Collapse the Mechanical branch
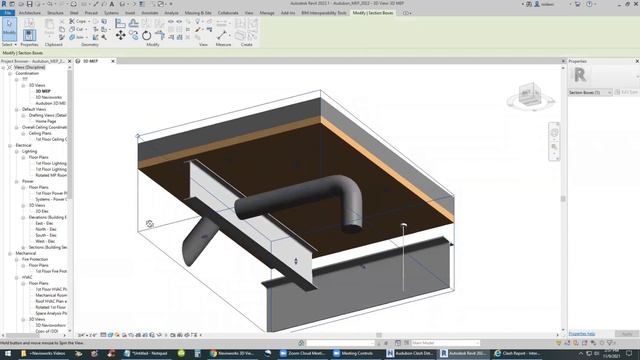640x360 pixels. click(10, 253)
